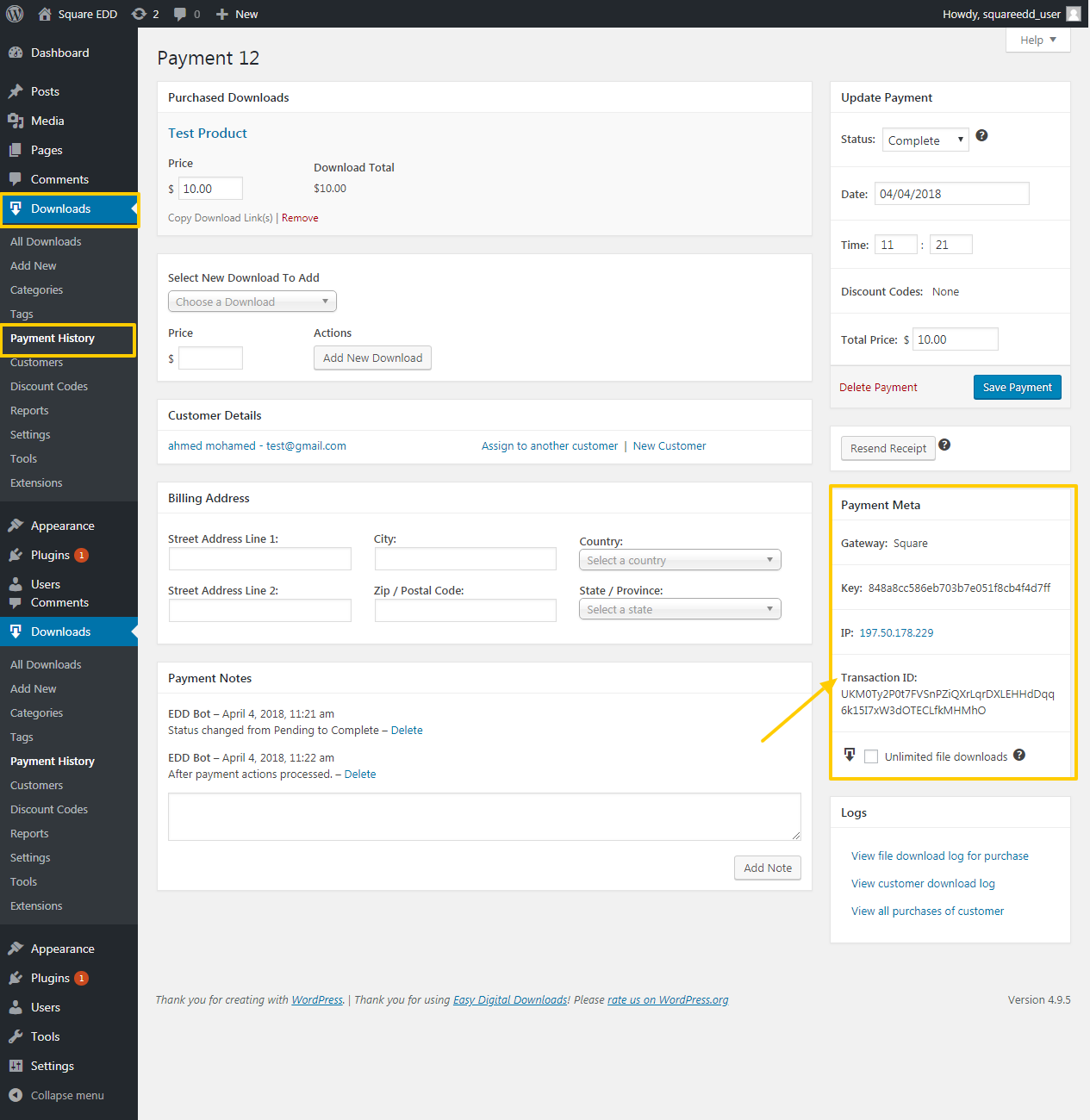The height and width of the screenshot is (1120, 1090).
Task: Click the Resend Receipt button
Action: (888, 448)
